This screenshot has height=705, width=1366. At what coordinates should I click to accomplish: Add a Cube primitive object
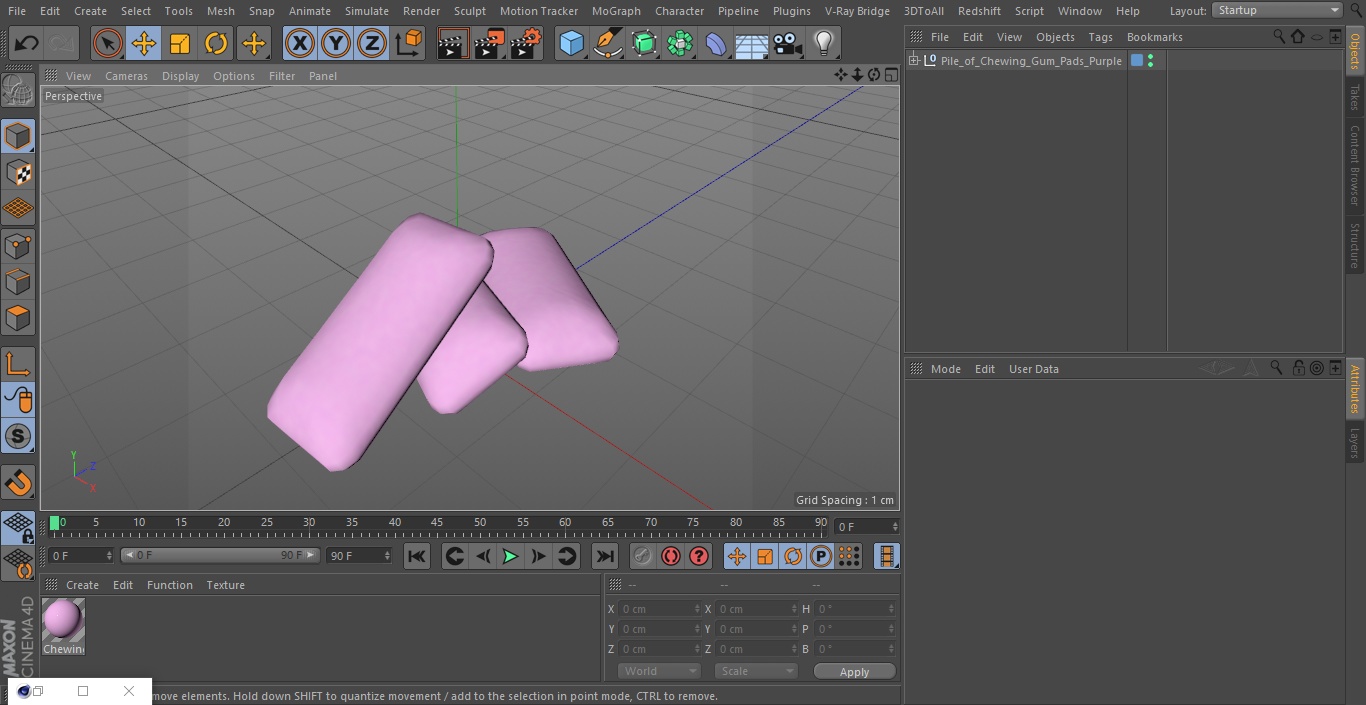click(571, 44)
